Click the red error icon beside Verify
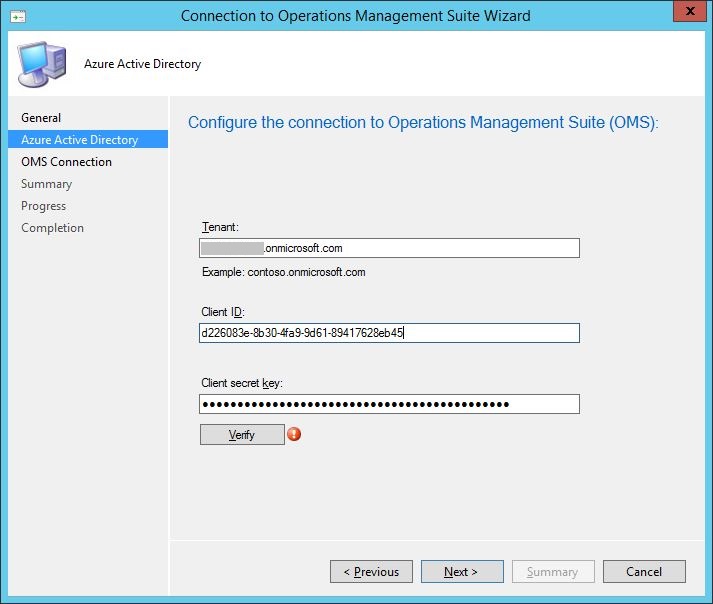 [x=294, y=434]
